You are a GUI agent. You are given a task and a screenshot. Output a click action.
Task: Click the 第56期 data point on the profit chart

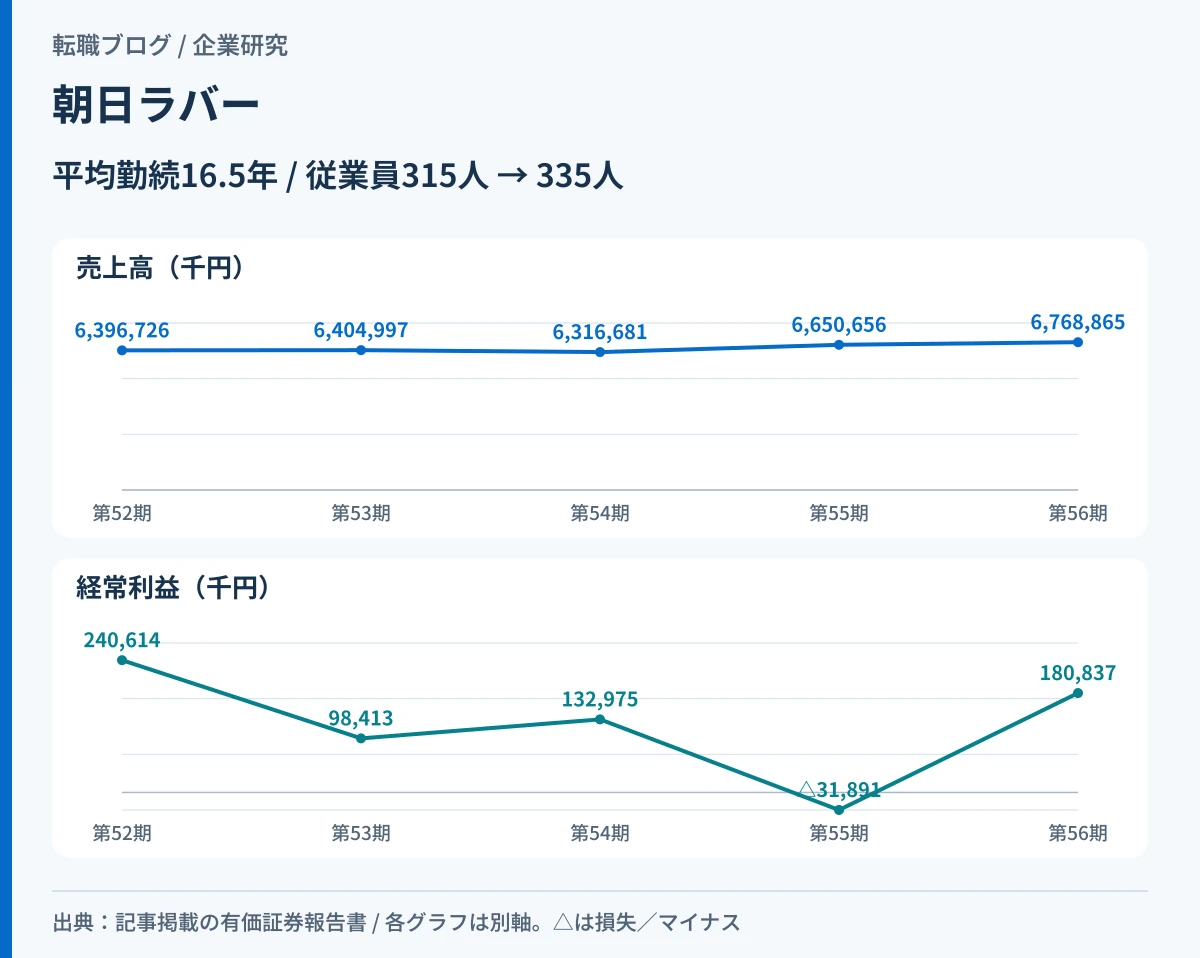tap(1078, 693)
